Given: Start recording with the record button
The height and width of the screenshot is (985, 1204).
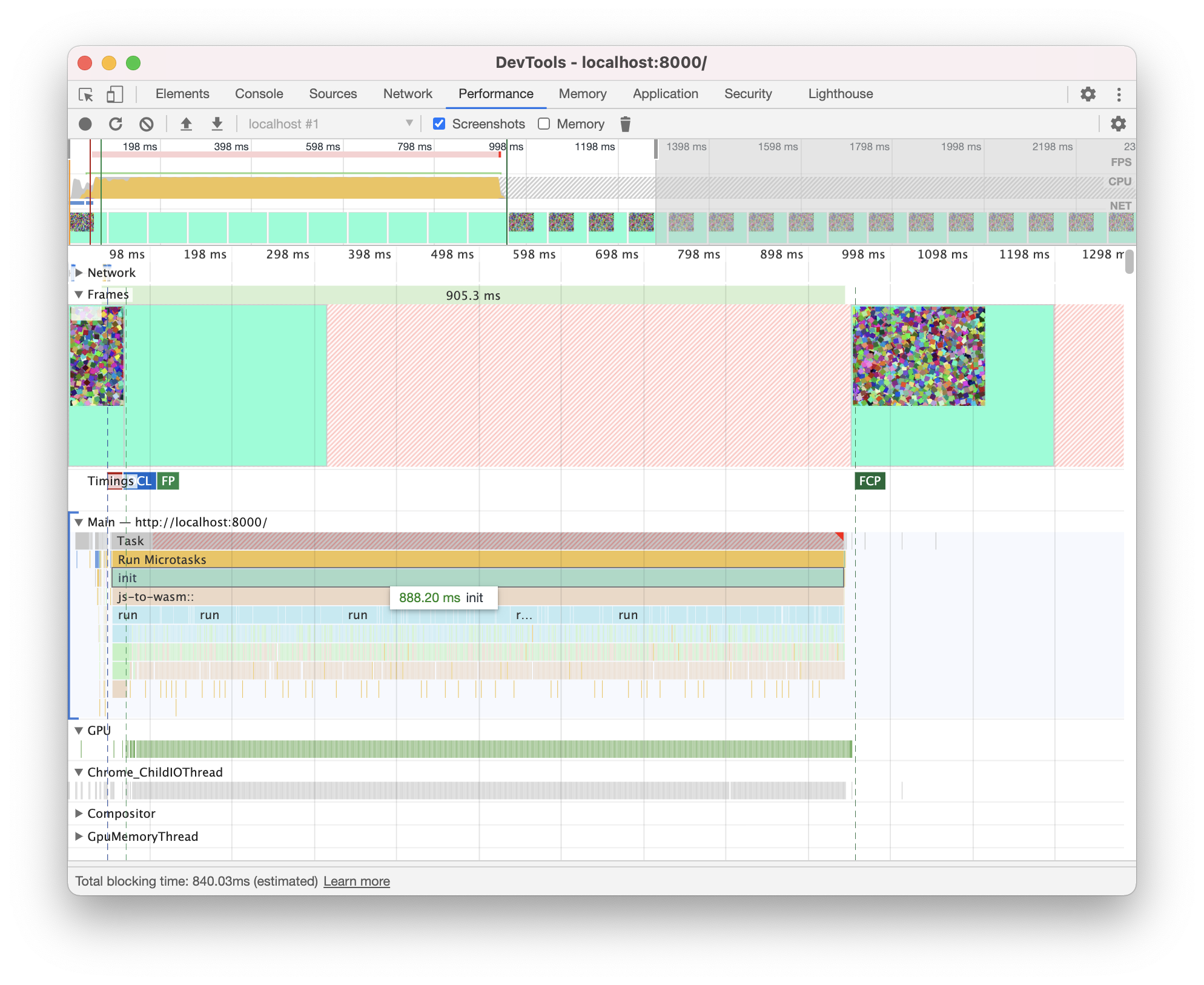Looking at the screenshot, I should tap(85, 124).
